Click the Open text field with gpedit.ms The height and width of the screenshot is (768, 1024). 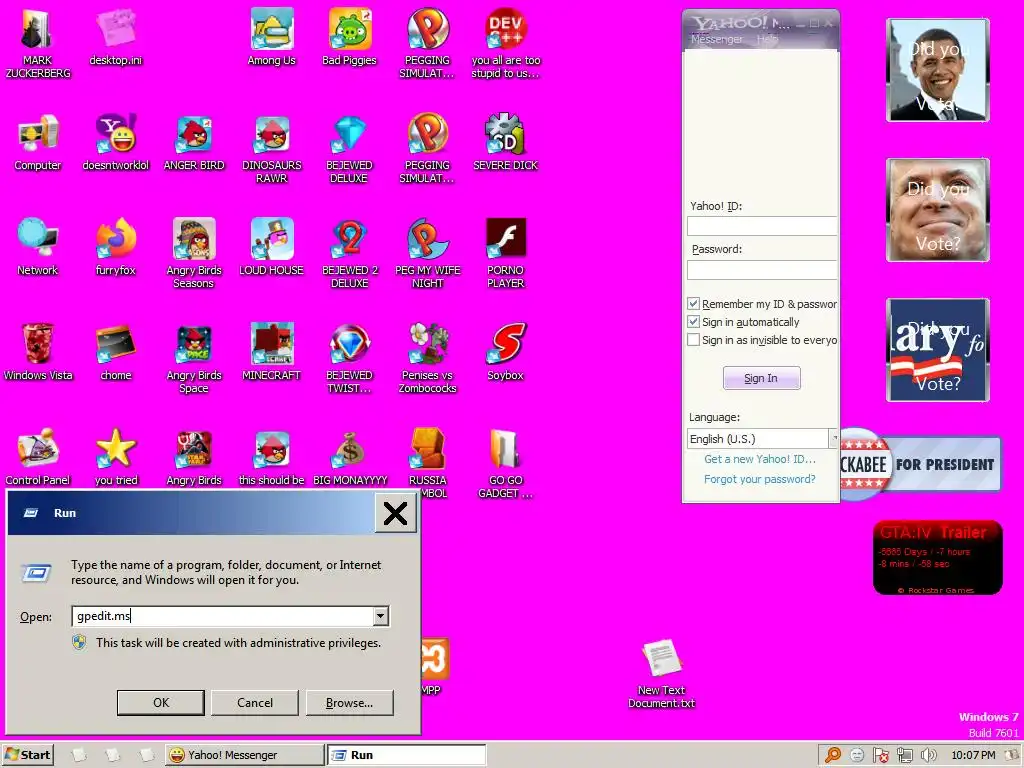[223, 616]
